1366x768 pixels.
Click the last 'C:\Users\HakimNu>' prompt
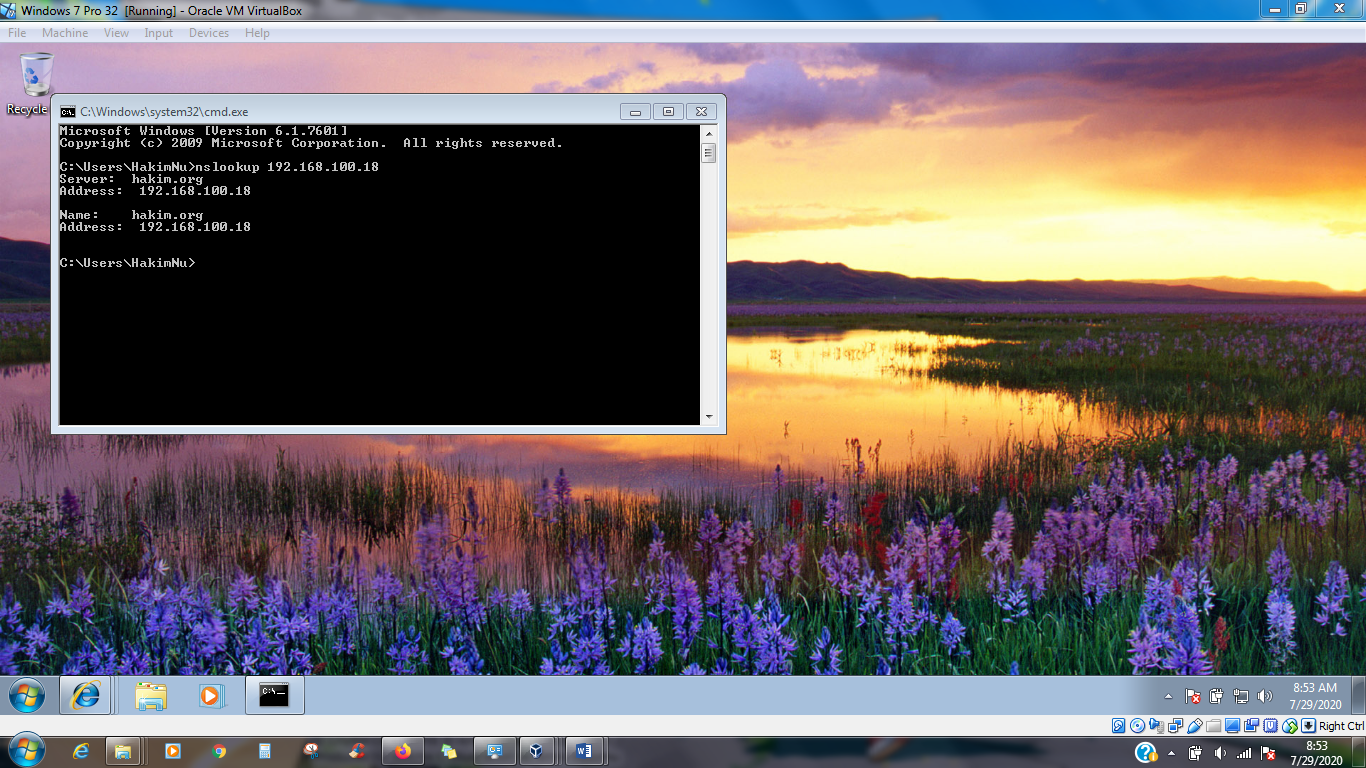click(127, 263)
